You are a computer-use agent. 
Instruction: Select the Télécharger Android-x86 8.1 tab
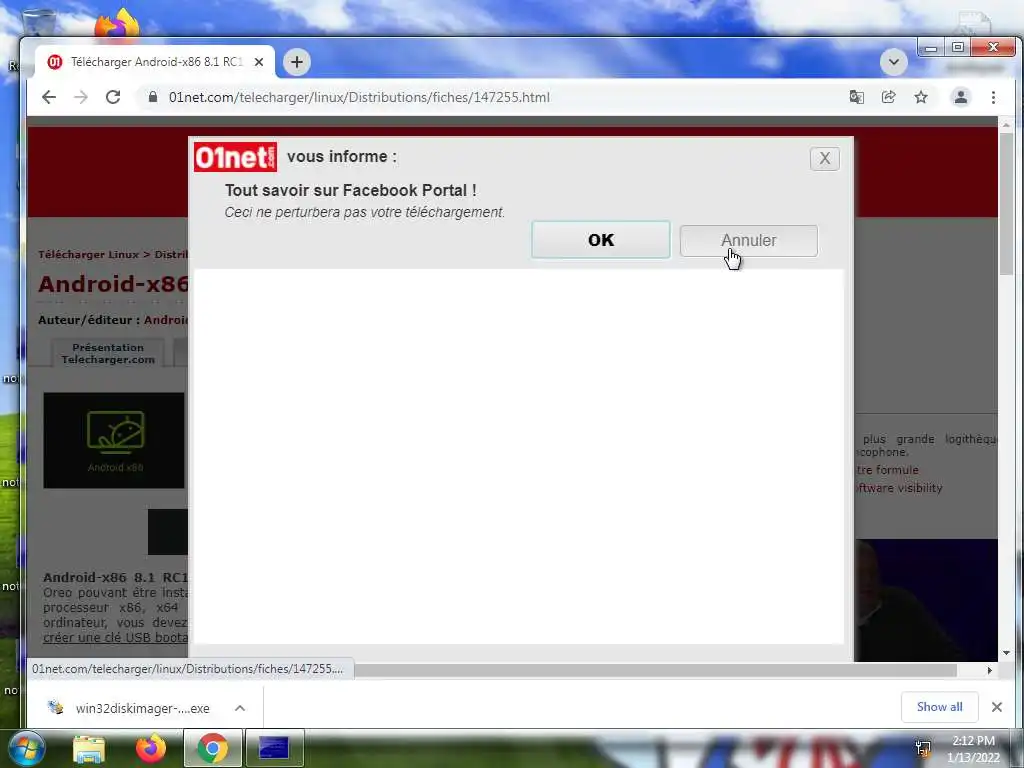155,62
